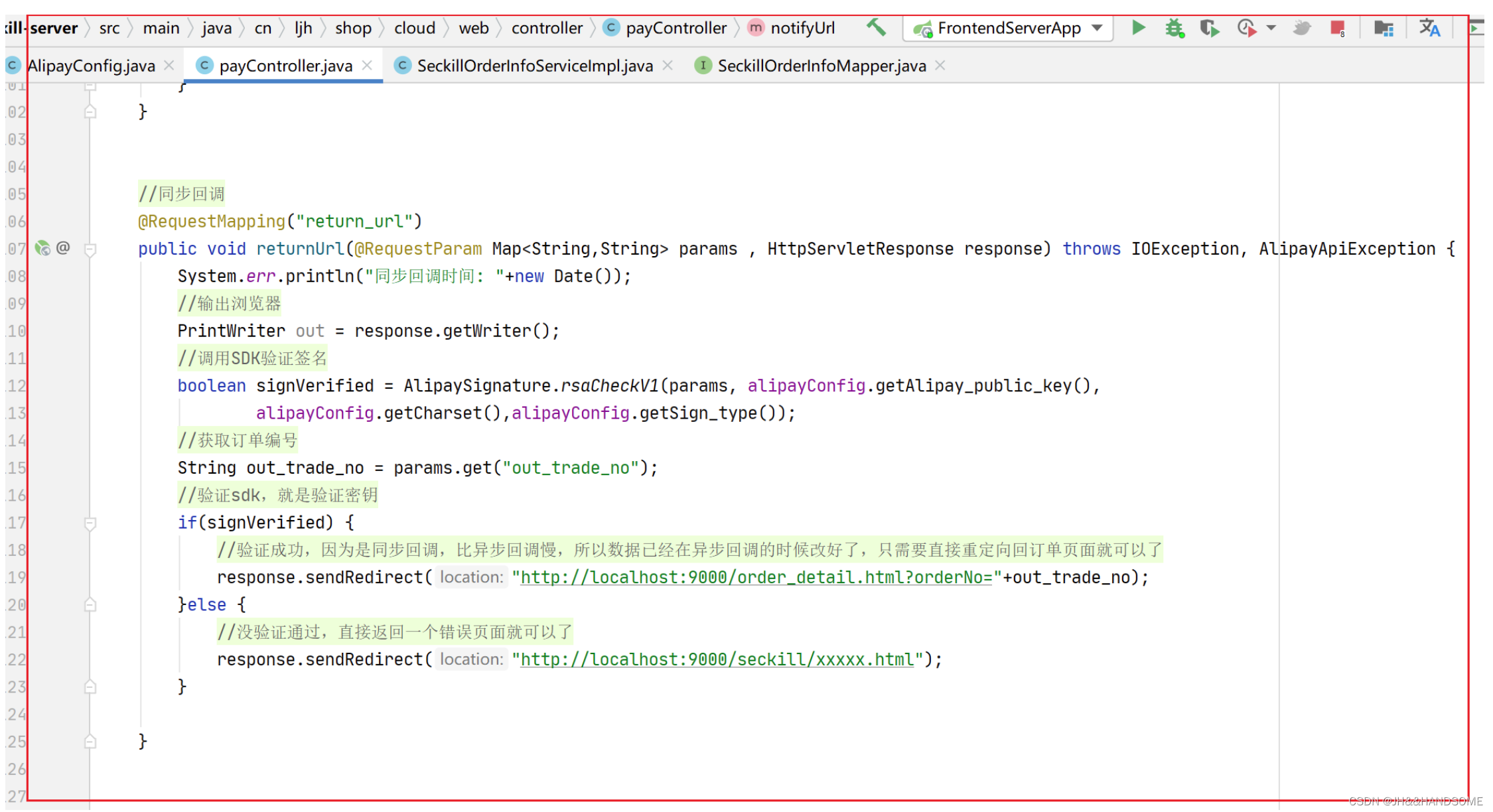Switch to SeckillOrderInfoServiceImpl.java tab
Screen dimensions: 1493x812
click(534, 66)
